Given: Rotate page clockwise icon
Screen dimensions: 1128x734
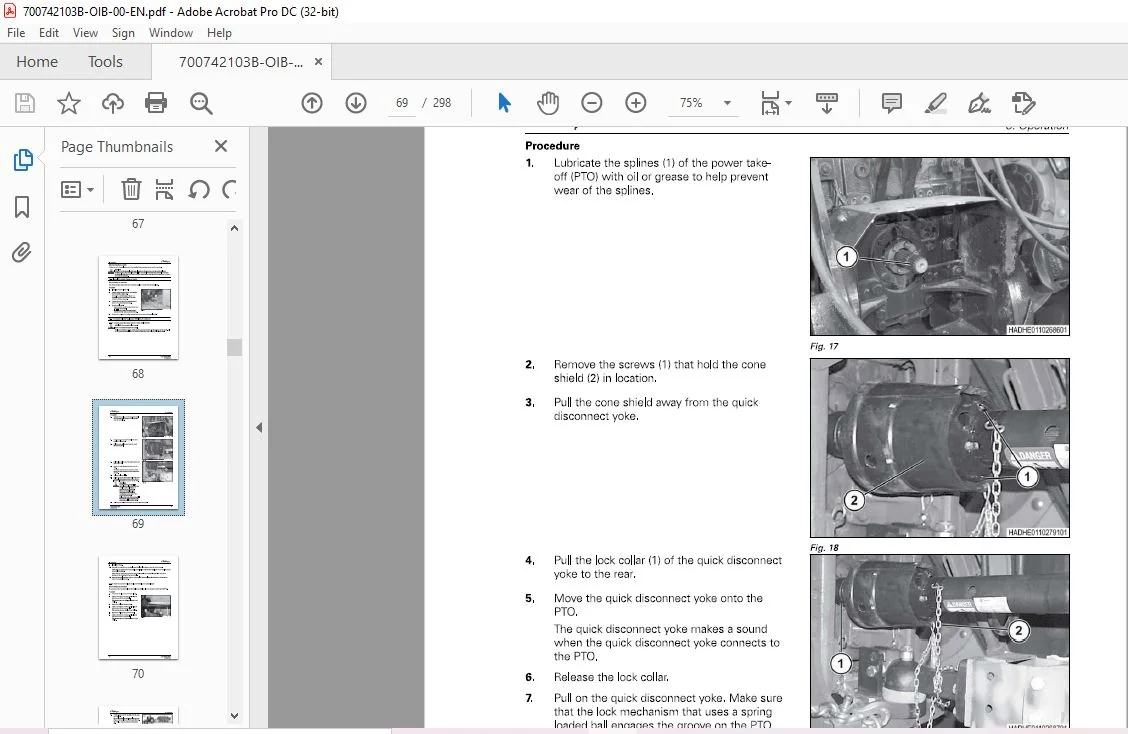Looking at the screenshot, I should click(229, 189).
